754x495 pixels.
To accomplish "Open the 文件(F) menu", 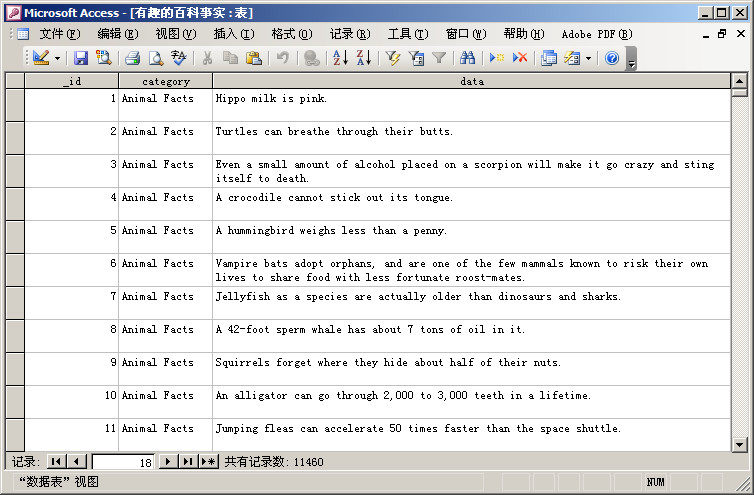I will tap(60, 34).
